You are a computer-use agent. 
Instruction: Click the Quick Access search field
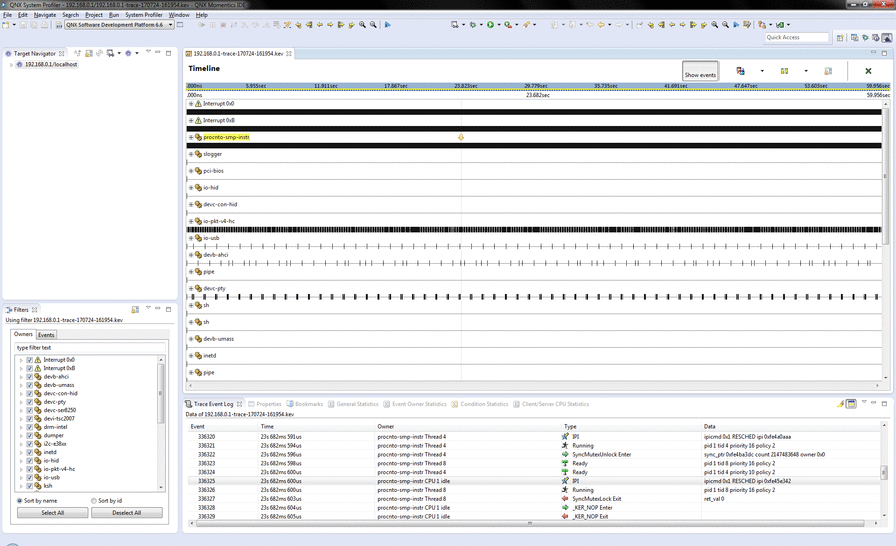coord(796,37)
